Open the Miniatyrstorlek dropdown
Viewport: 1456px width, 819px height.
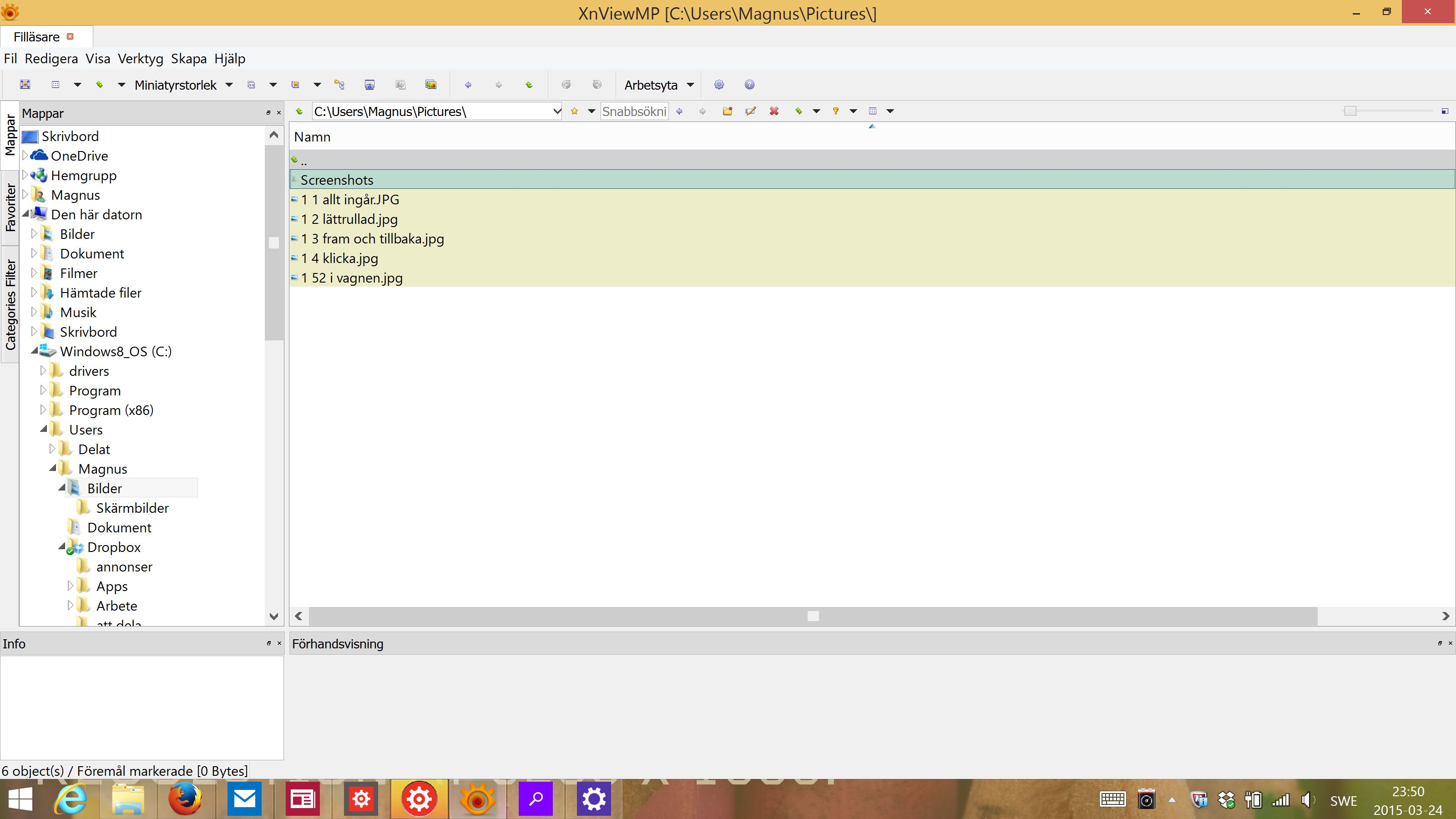click(229, 85)
